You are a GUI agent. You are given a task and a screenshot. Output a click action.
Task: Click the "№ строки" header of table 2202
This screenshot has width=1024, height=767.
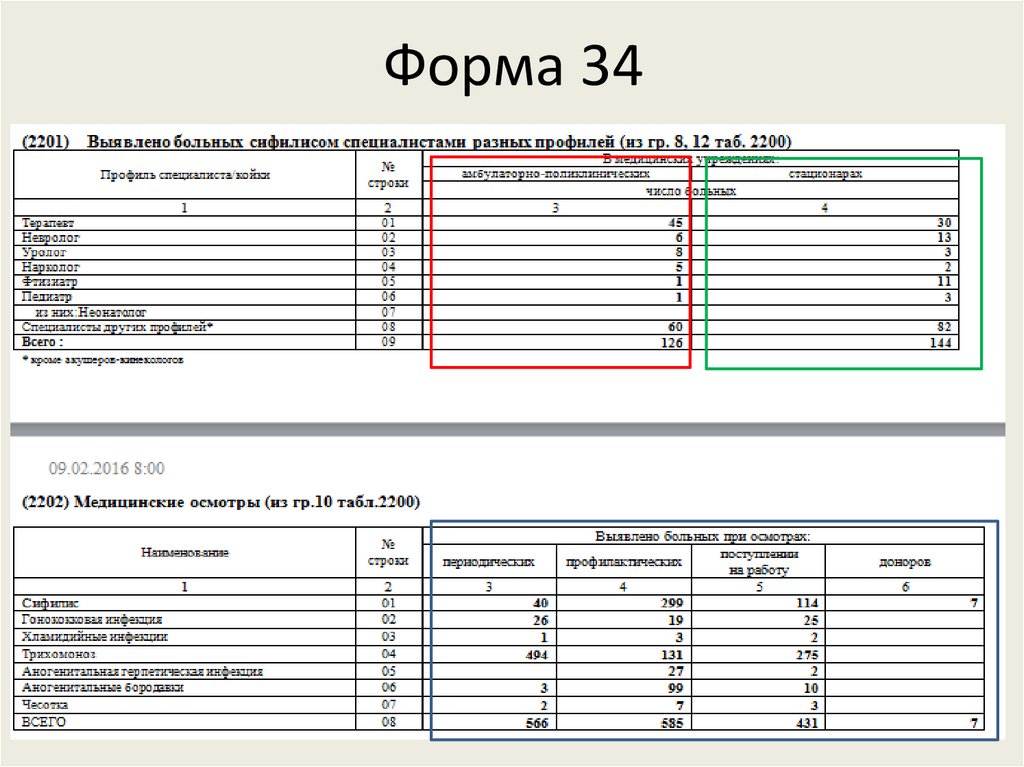(389, 553)
